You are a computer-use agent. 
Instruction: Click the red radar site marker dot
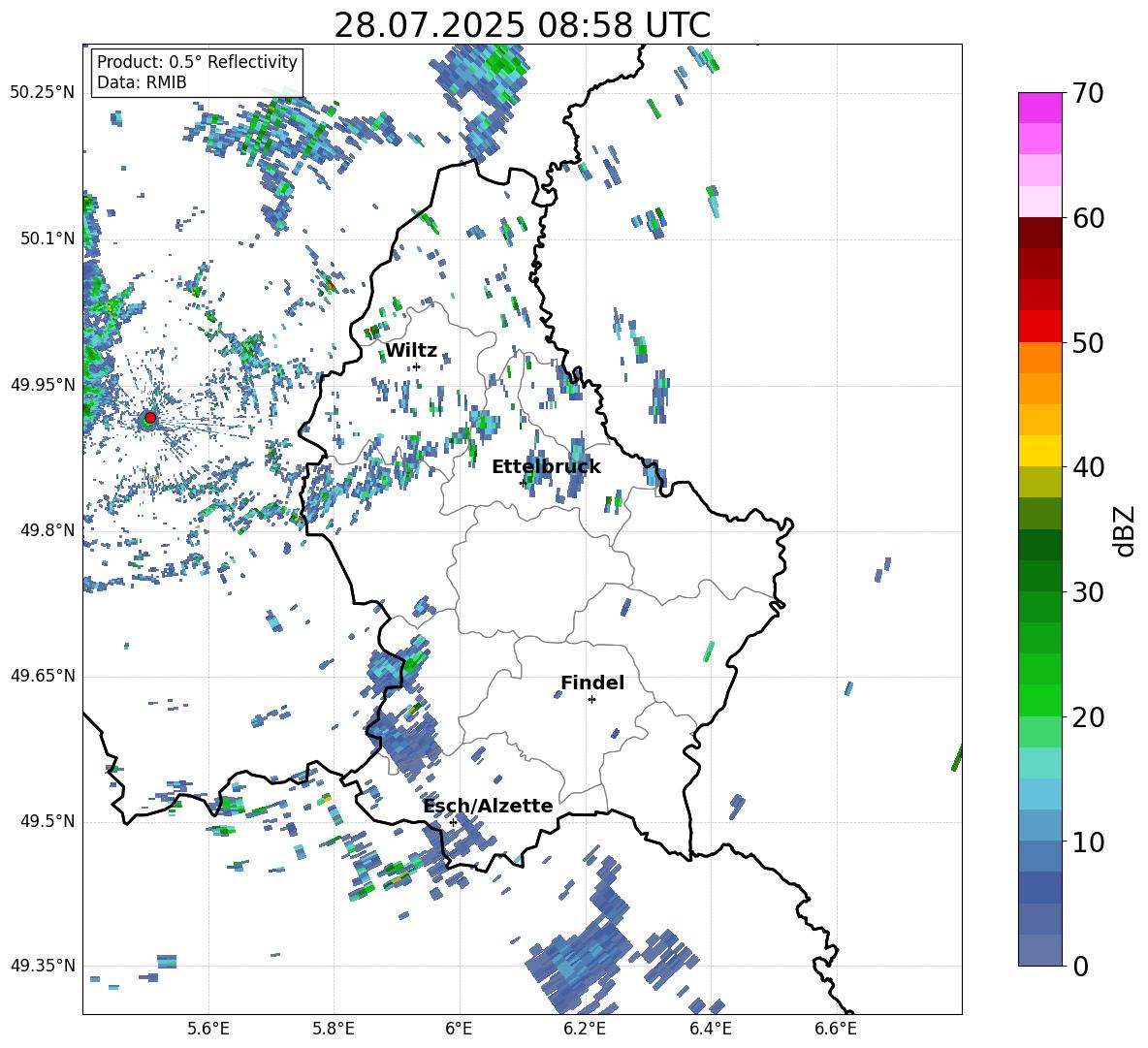coord(150,418)
